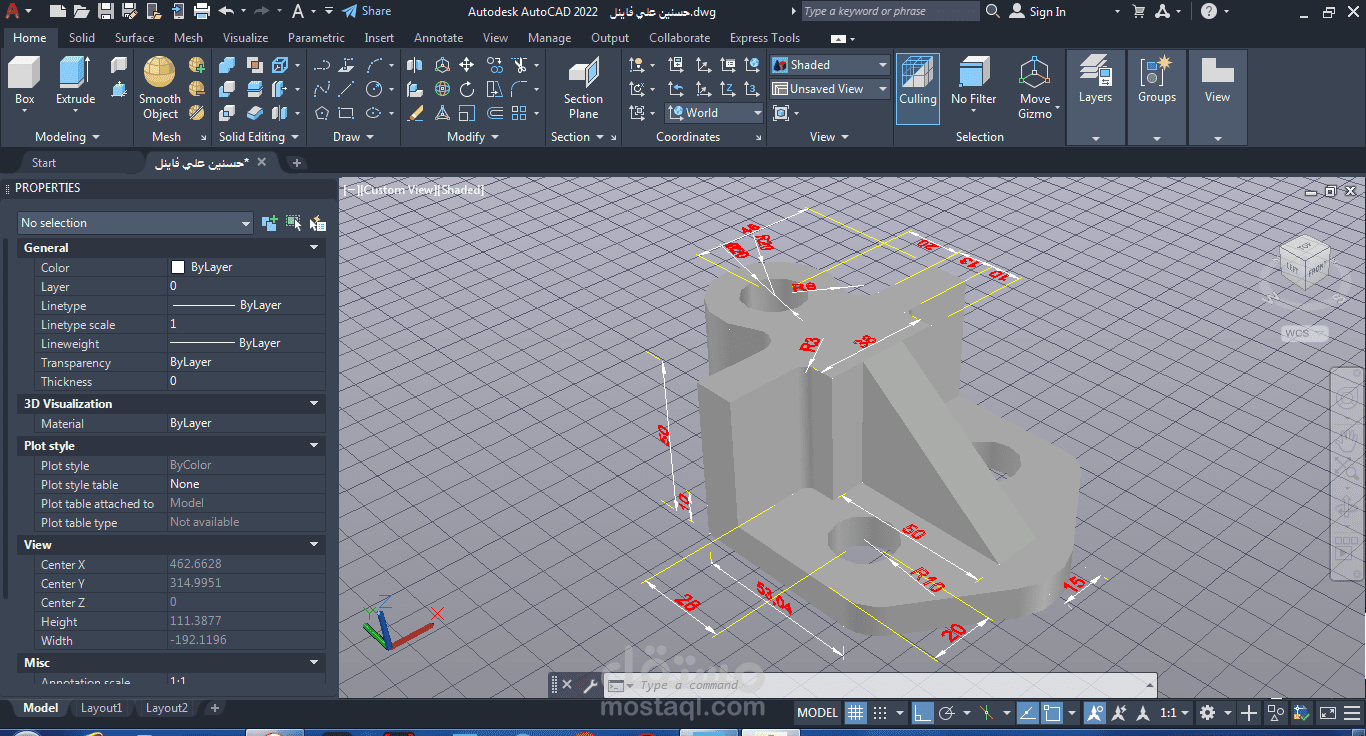Open the Shaded visual style dropdown
This screenshot has height=736, width=1366.
pos(829,65)
